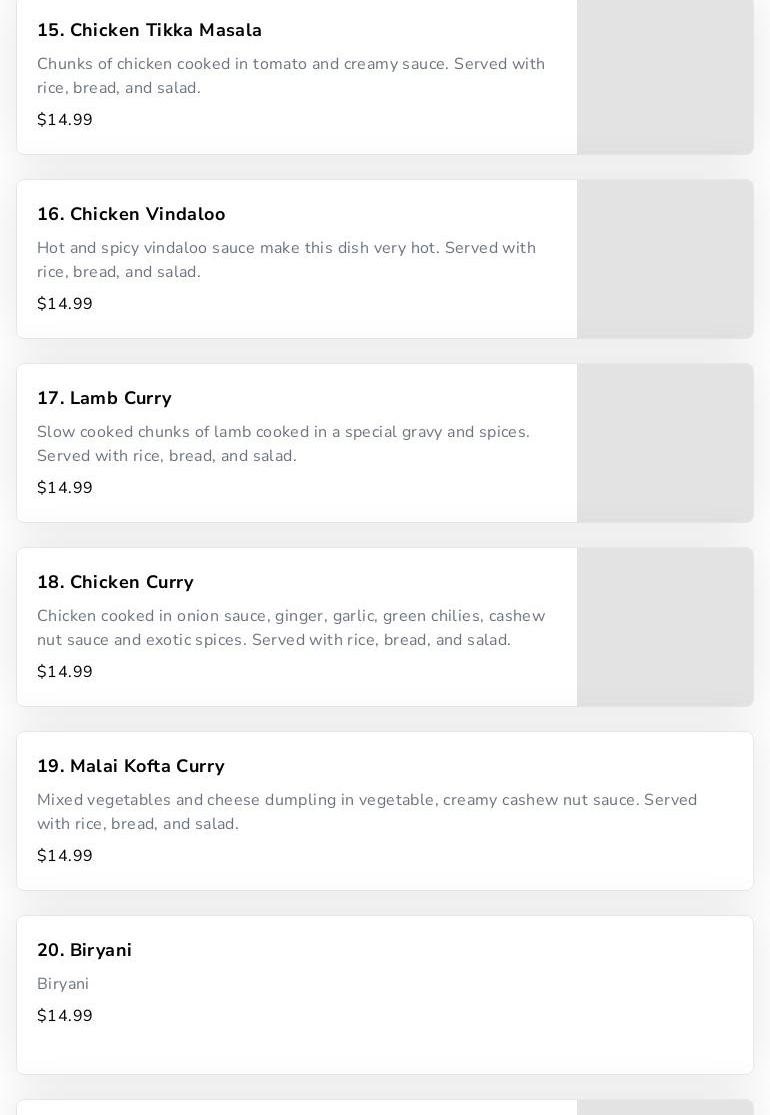770x1115 pixels.
Task: Select the Chicken Vindaloo item title
Action: click(131, 215)
